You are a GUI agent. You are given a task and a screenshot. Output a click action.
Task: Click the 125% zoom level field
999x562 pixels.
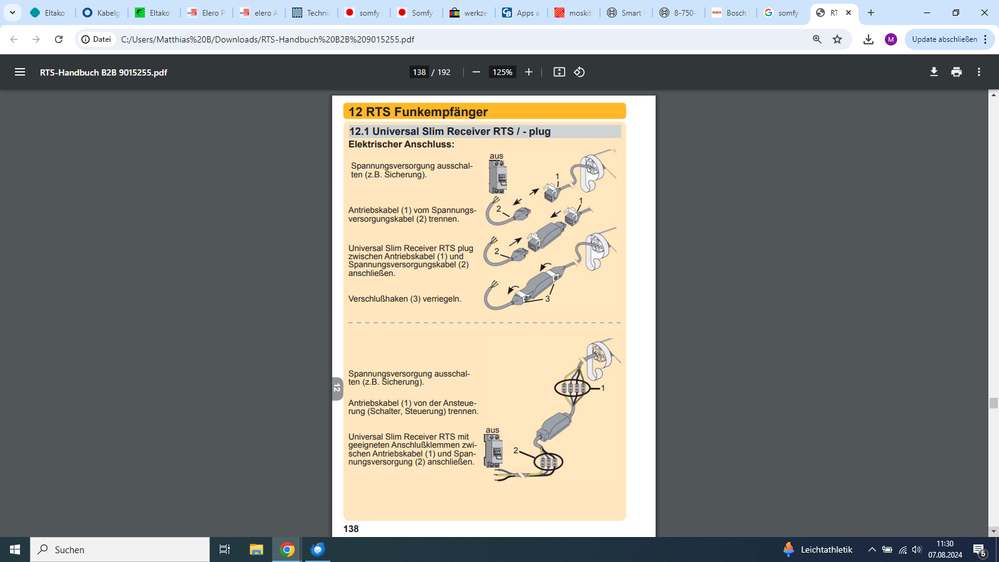click(502, 72)
